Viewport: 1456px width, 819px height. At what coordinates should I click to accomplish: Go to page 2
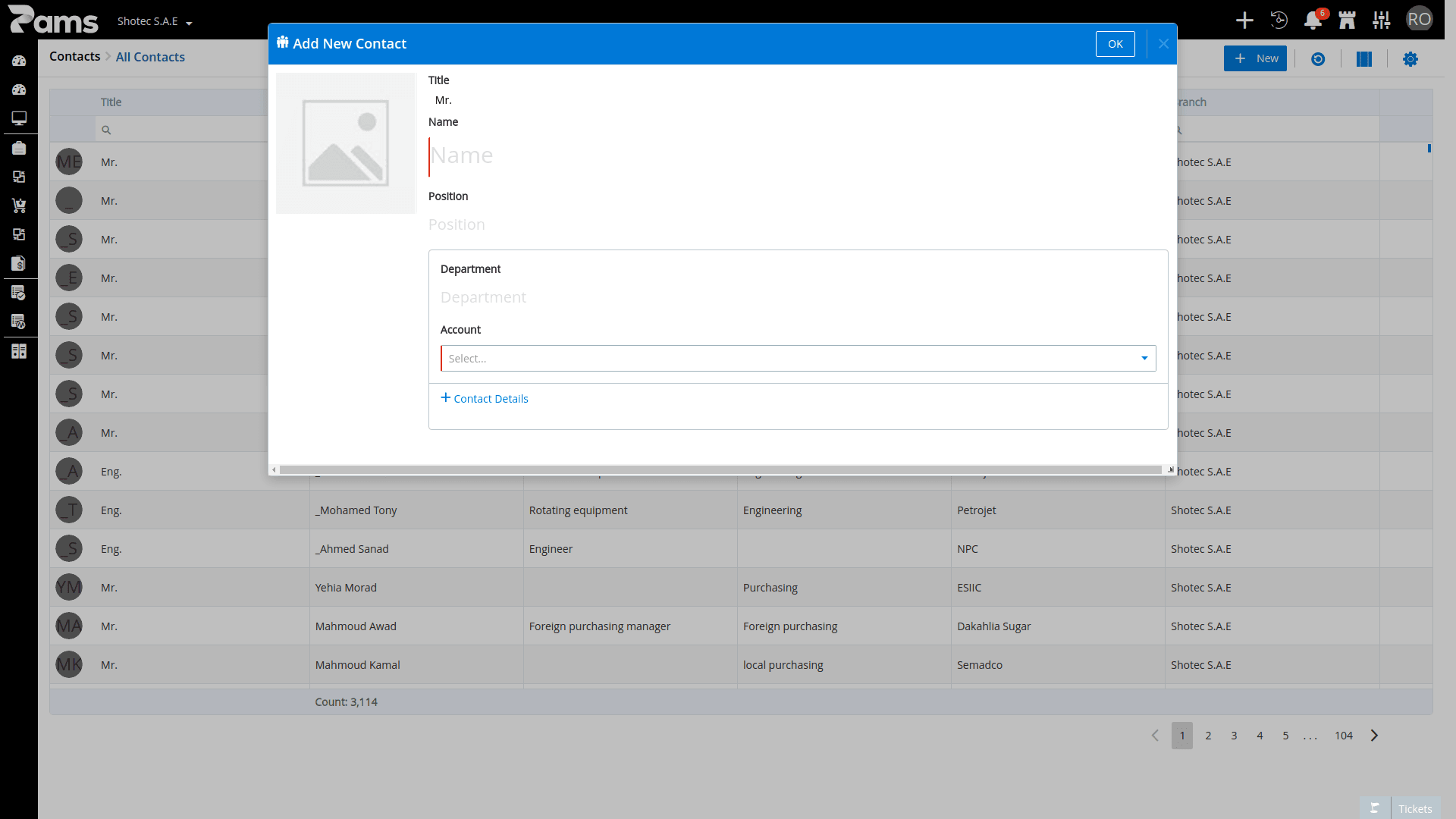tap(1208, 736)
